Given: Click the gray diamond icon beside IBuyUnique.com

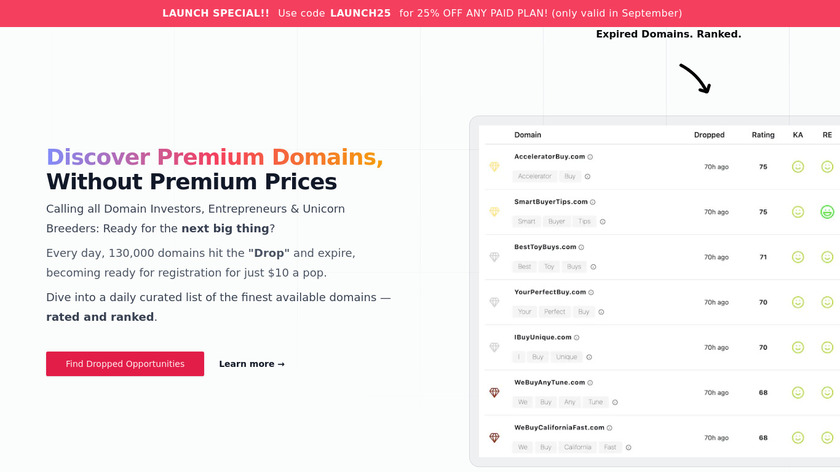Looking at the screenshot, I should (494, 347).
